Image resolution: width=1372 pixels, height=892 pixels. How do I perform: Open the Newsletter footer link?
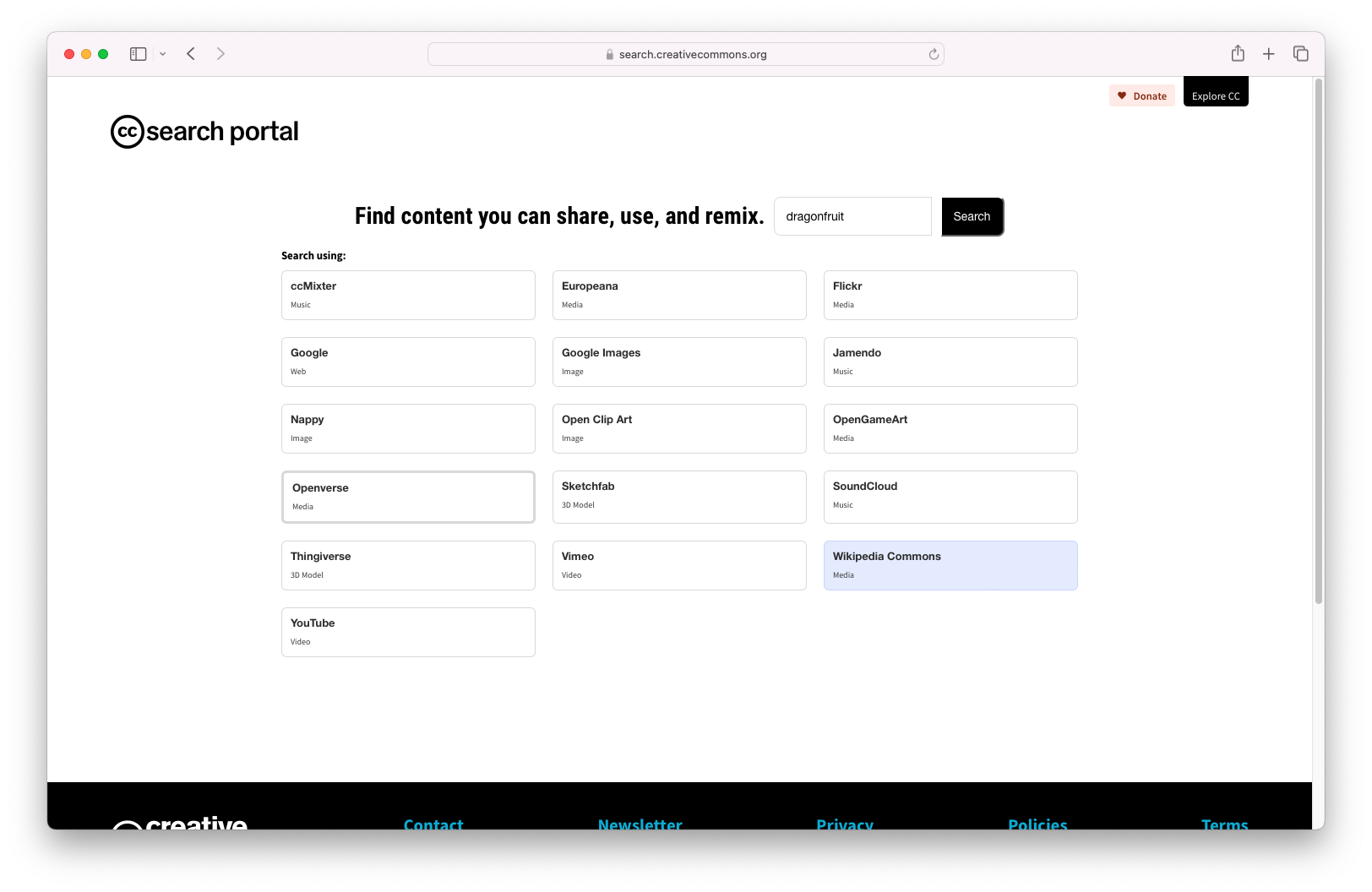click(640, 824)
